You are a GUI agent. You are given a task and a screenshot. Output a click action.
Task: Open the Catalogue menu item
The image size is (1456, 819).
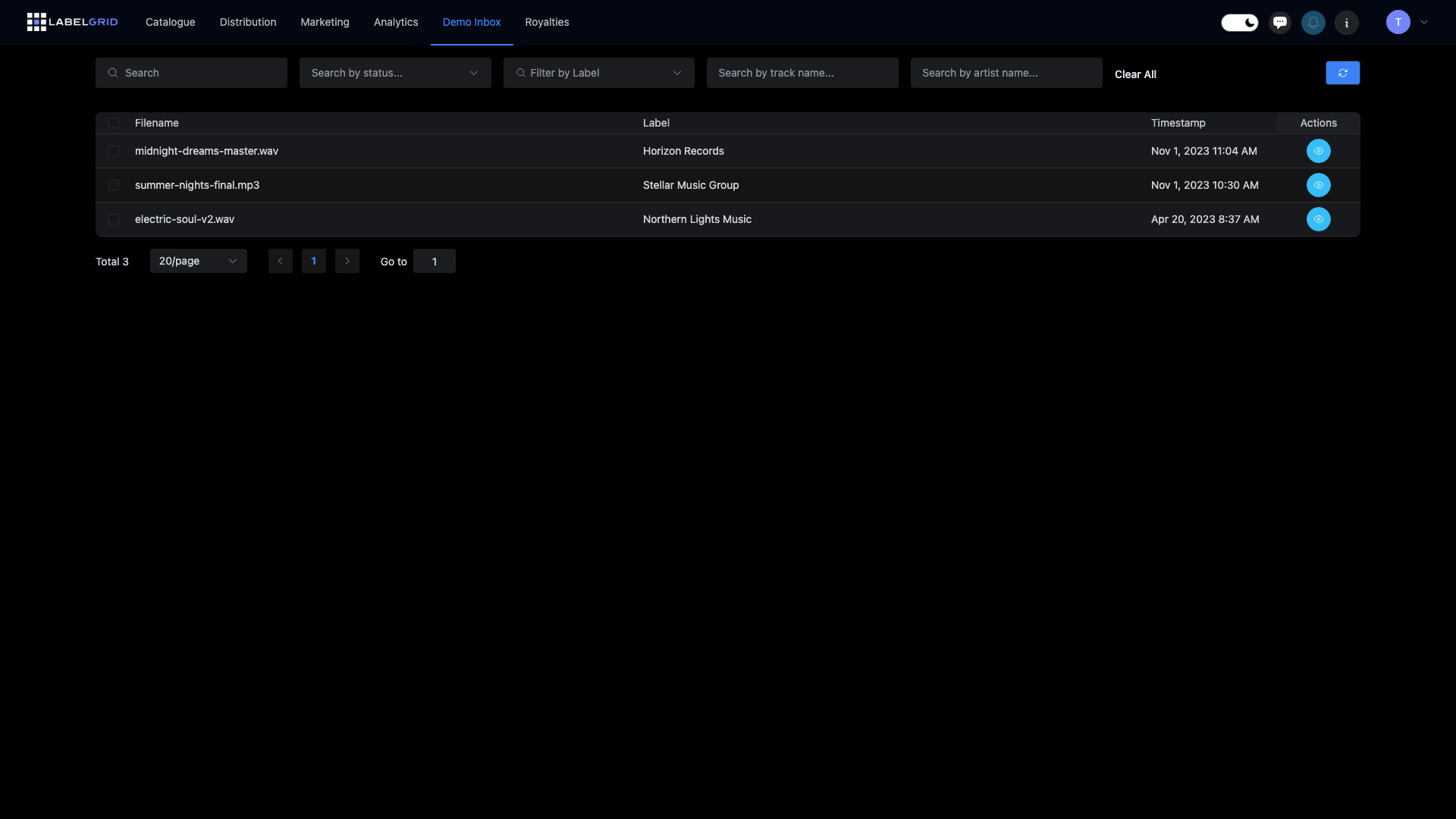(170, 22)
